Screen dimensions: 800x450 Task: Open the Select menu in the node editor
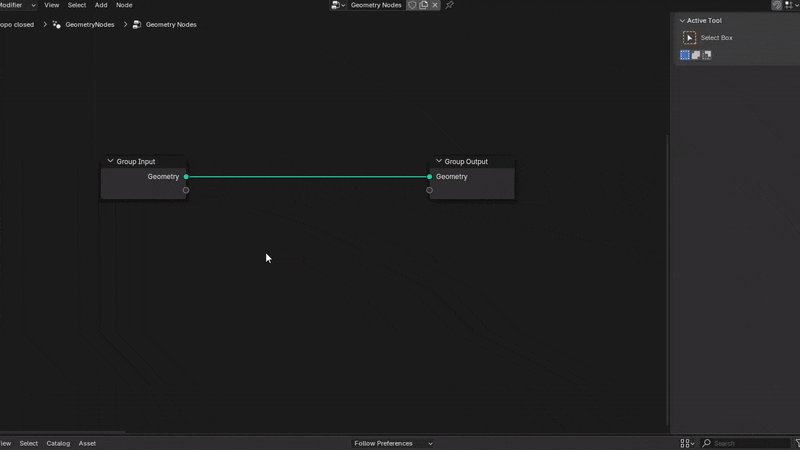[77, 5]
